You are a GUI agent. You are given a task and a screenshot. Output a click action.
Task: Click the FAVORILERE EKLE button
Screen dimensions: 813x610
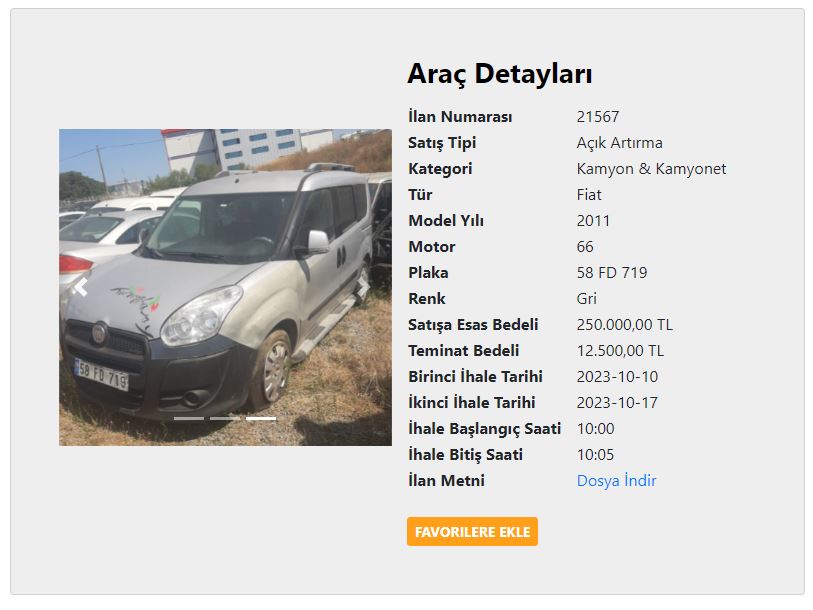tap(472, 532)
